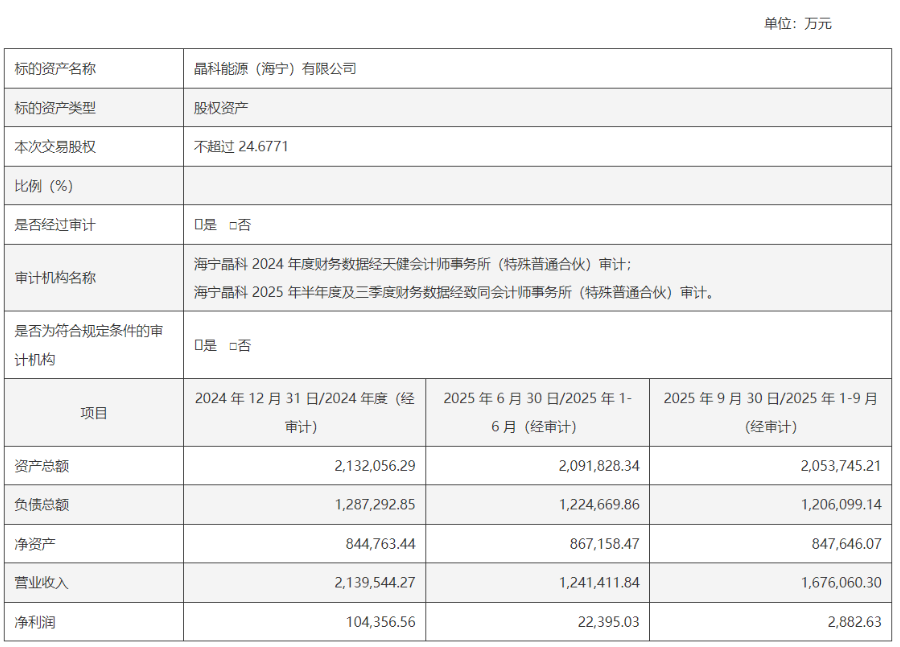Viewport: 900px width, 647px height.
Task: Select the 股权资产 value cell
Action: [x=537, y=108]
